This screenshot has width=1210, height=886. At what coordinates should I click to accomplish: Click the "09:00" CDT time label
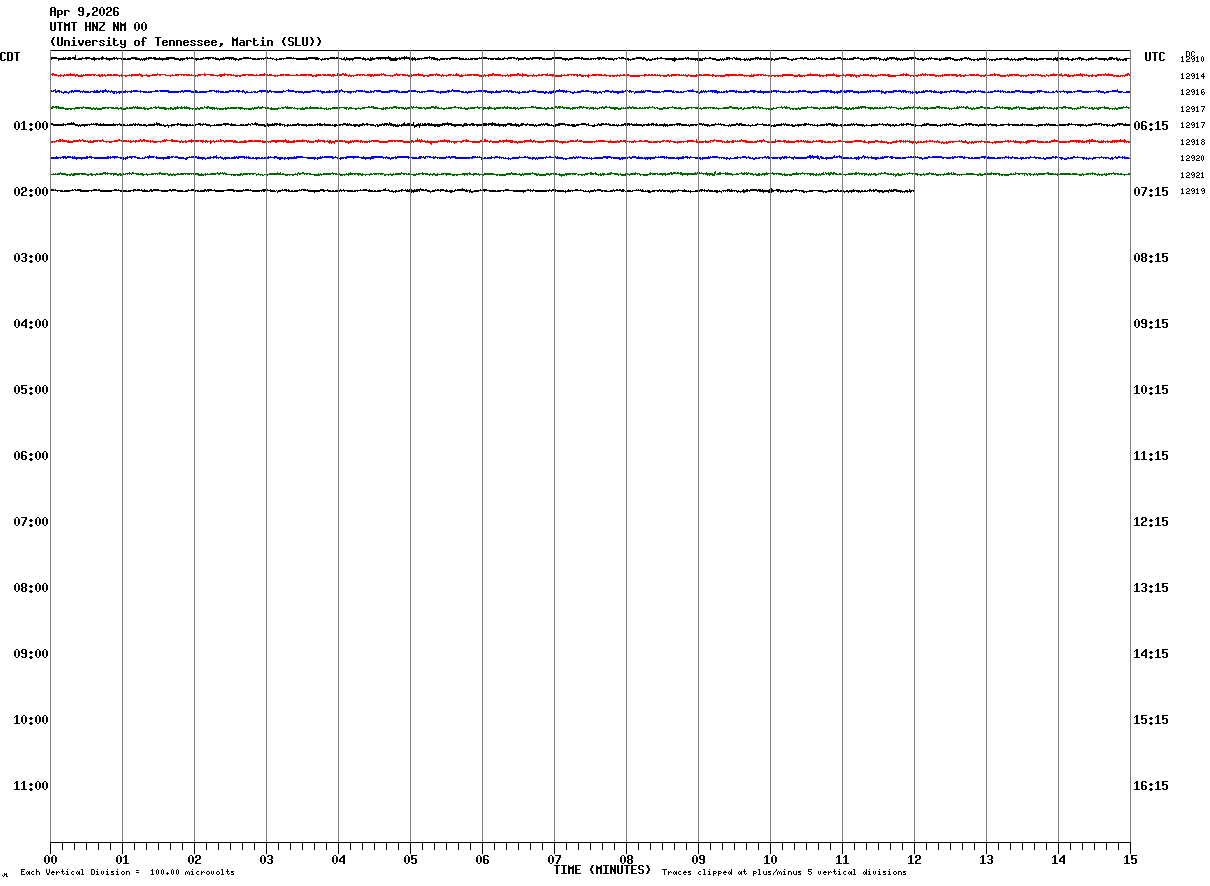[x=31, y=654]
